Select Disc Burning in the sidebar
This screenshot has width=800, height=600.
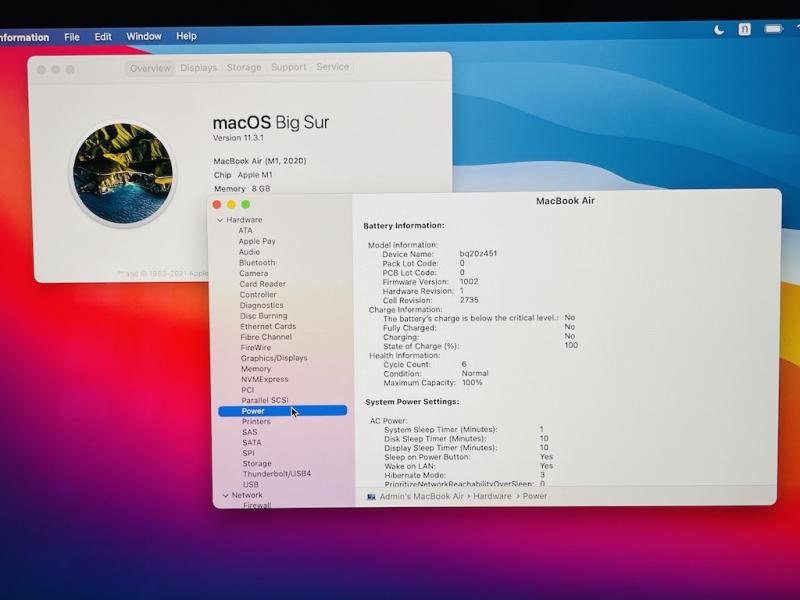point(264,316)
